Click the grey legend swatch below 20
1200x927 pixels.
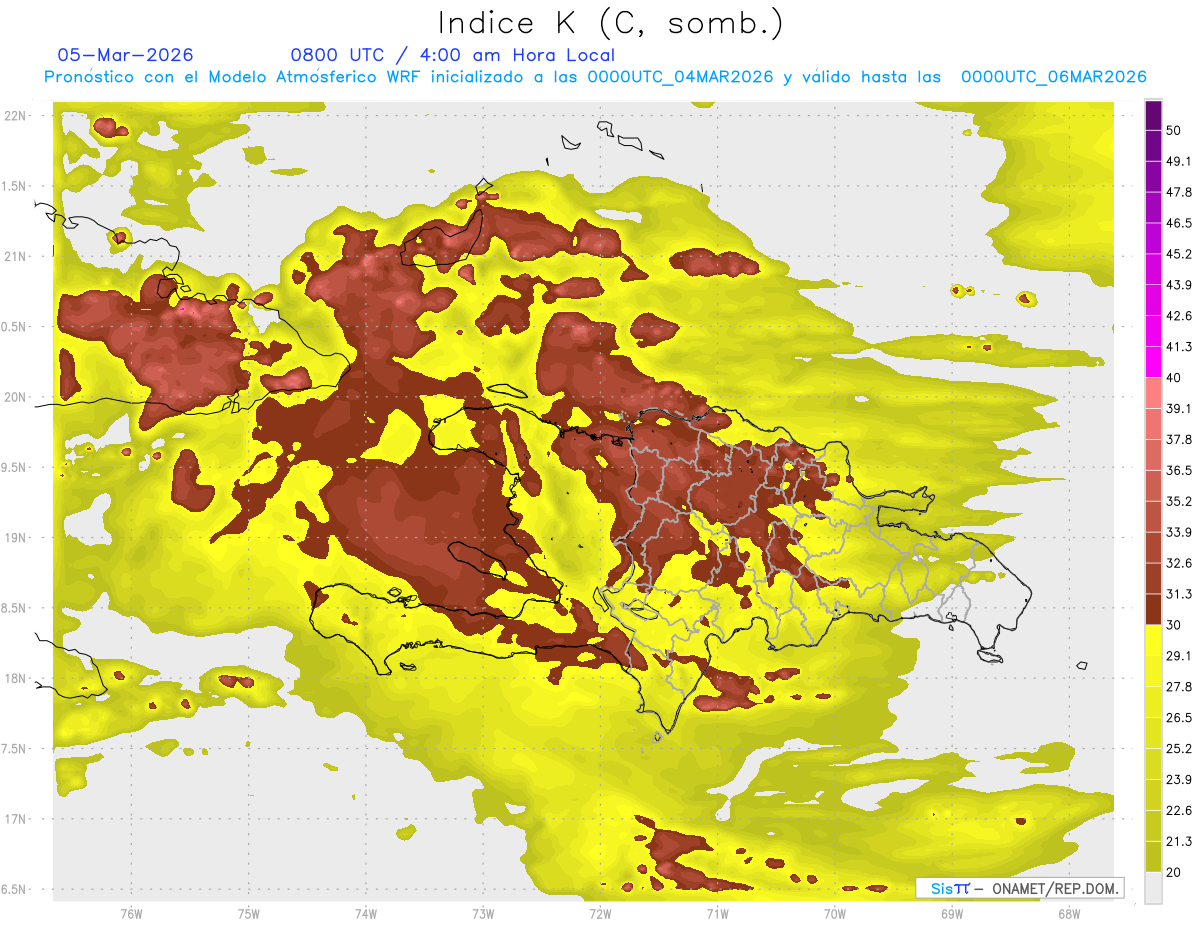pyautogui.click(x=1154, y=888)
